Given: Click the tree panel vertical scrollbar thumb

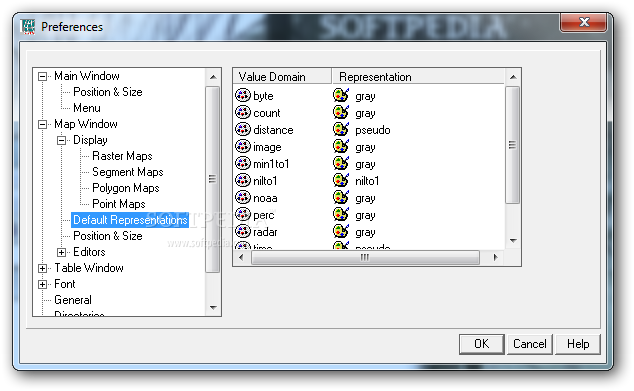Looking at the screenshot, I should coord(213,179).
